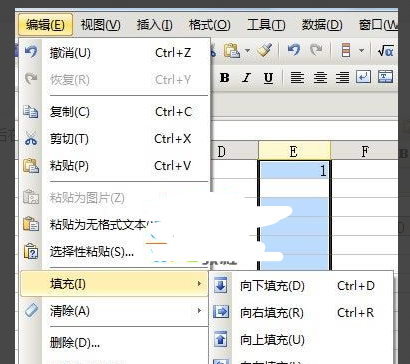Click the clipboard icon beside 粘贴(P)
Viewport: 410px width, 364px height.
click(31, 166)
